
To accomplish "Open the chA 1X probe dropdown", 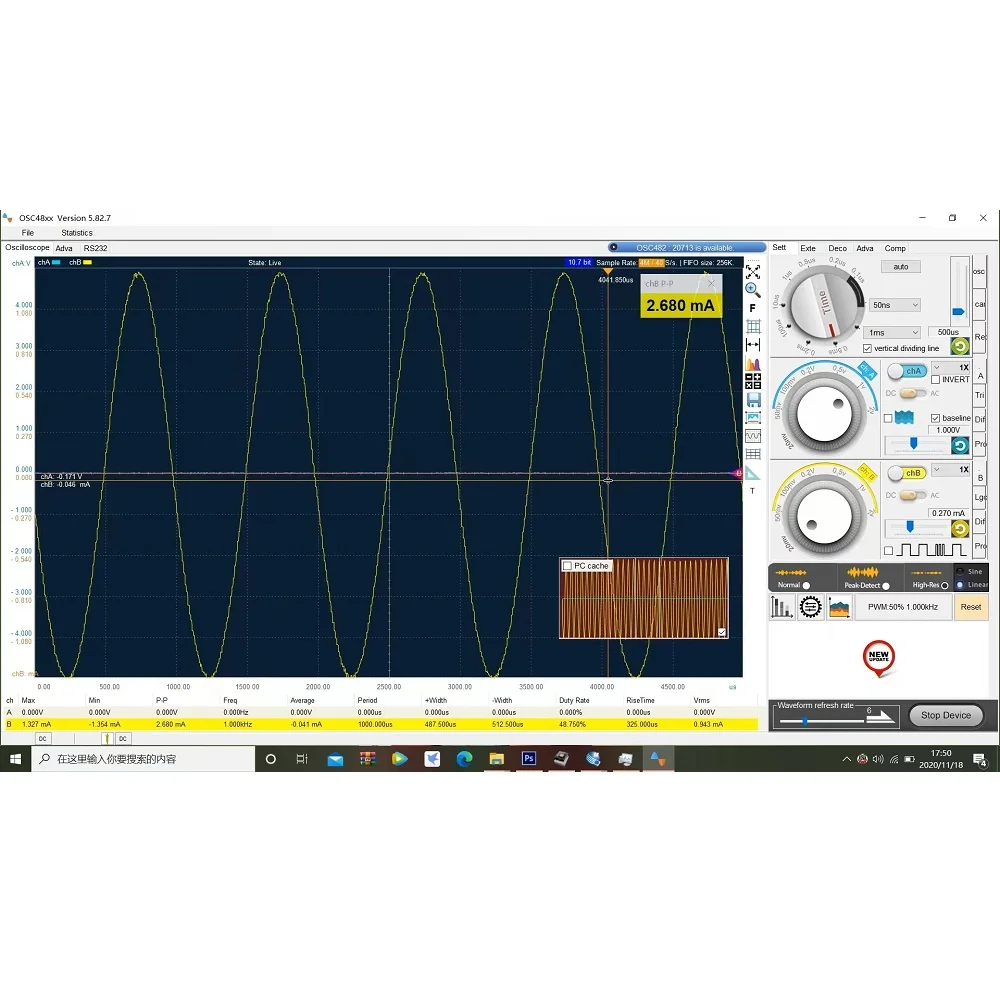I will (951, 367).
